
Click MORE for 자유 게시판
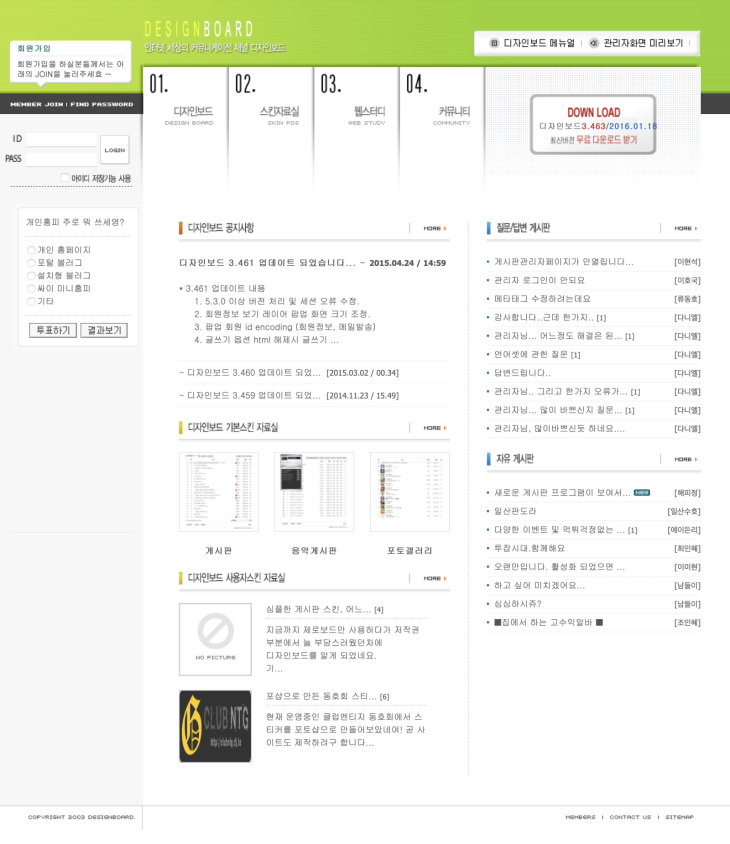pyautogui.click(x=686, y=459)
